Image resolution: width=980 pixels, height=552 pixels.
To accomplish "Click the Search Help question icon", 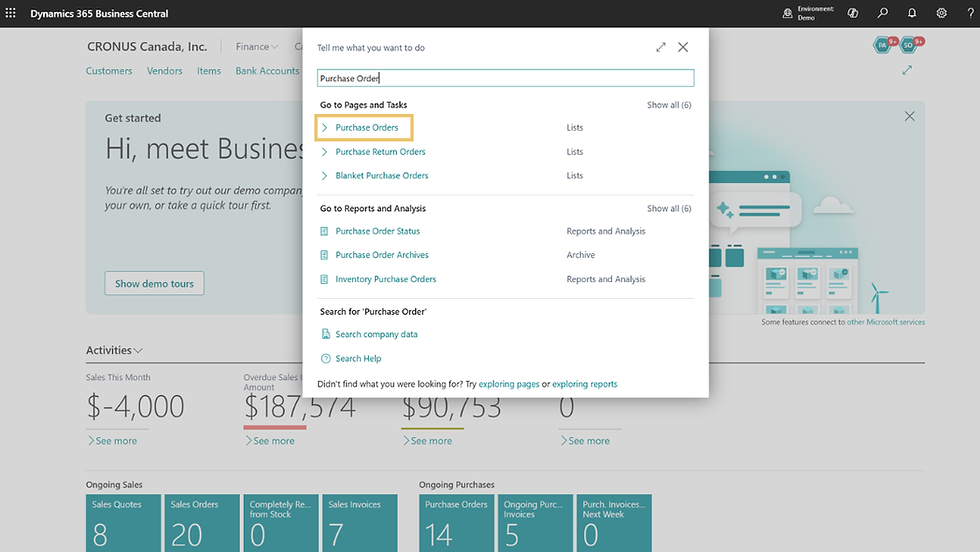I will point(325,359).
